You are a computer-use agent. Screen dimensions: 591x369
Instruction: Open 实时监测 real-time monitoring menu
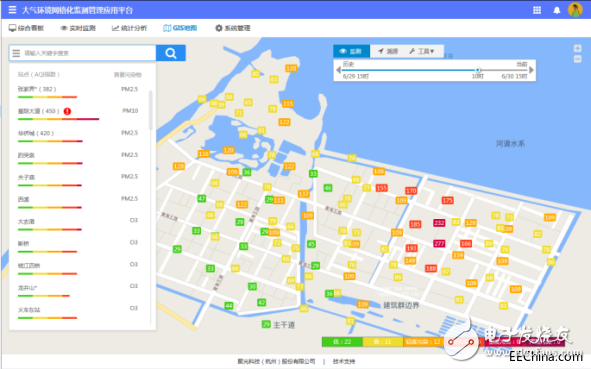(78, 28)
